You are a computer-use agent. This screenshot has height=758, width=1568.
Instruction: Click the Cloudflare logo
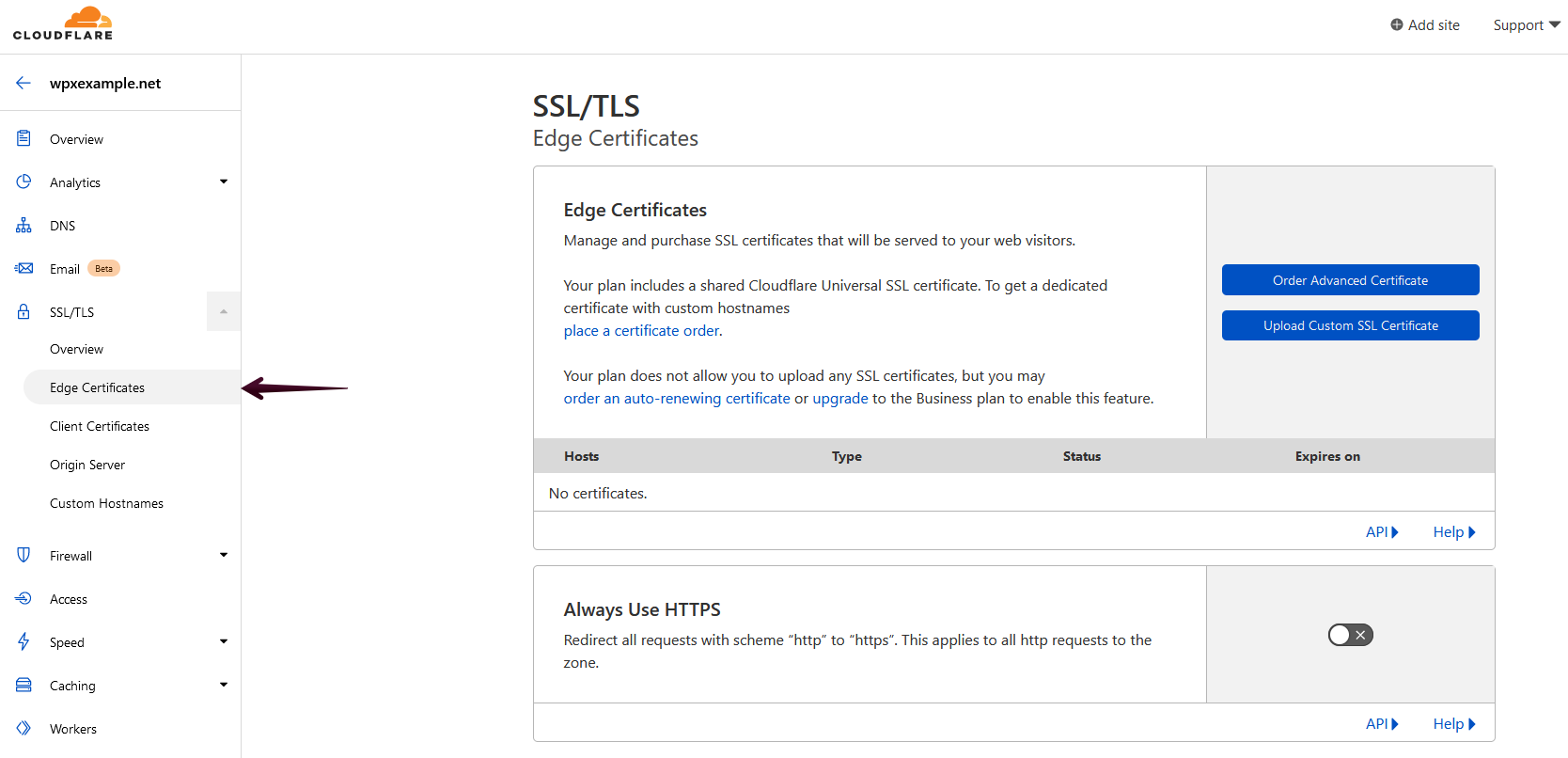[x=63, y=24]
